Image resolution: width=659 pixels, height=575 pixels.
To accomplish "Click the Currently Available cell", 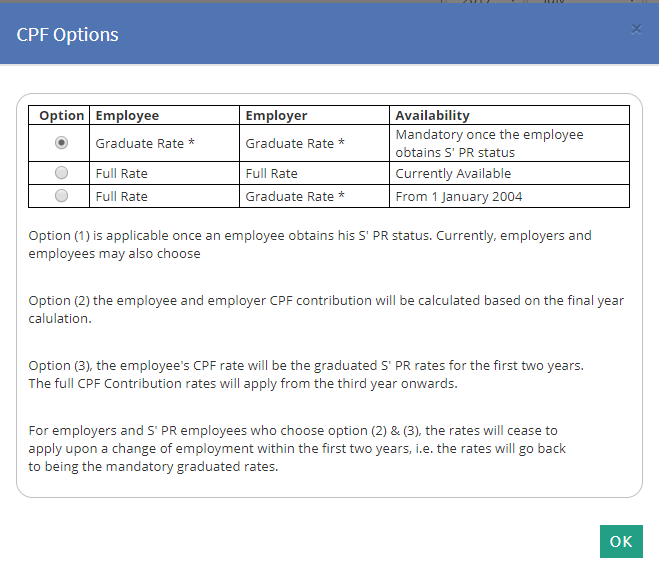I will point(454,173).
